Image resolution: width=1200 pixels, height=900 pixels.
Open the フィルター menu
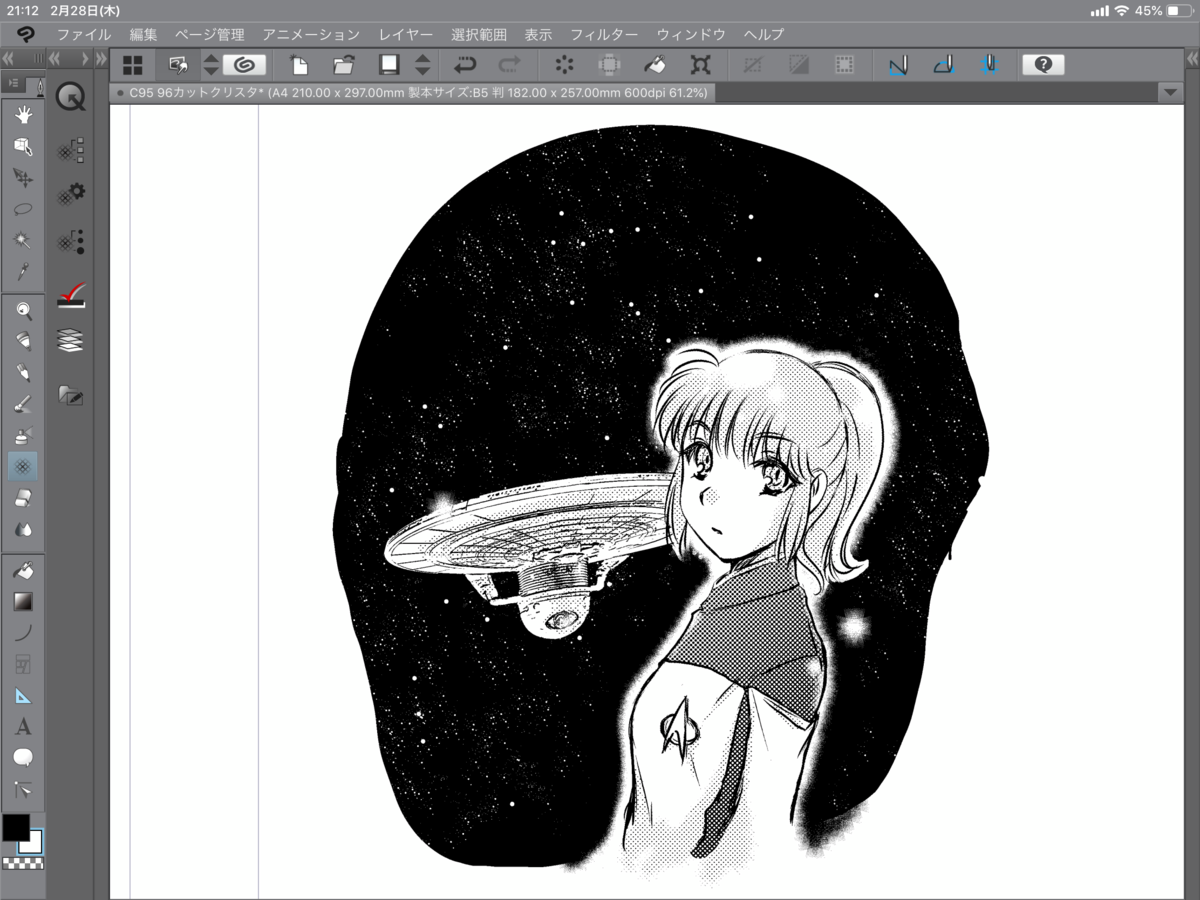pos(603,35)
